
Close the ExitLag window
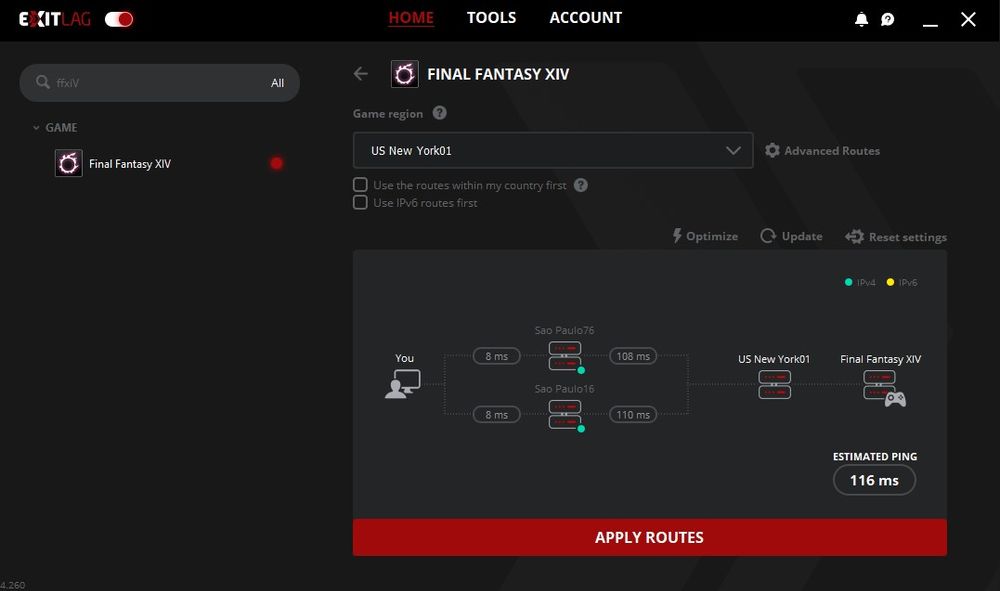click(x=968, y=19)
